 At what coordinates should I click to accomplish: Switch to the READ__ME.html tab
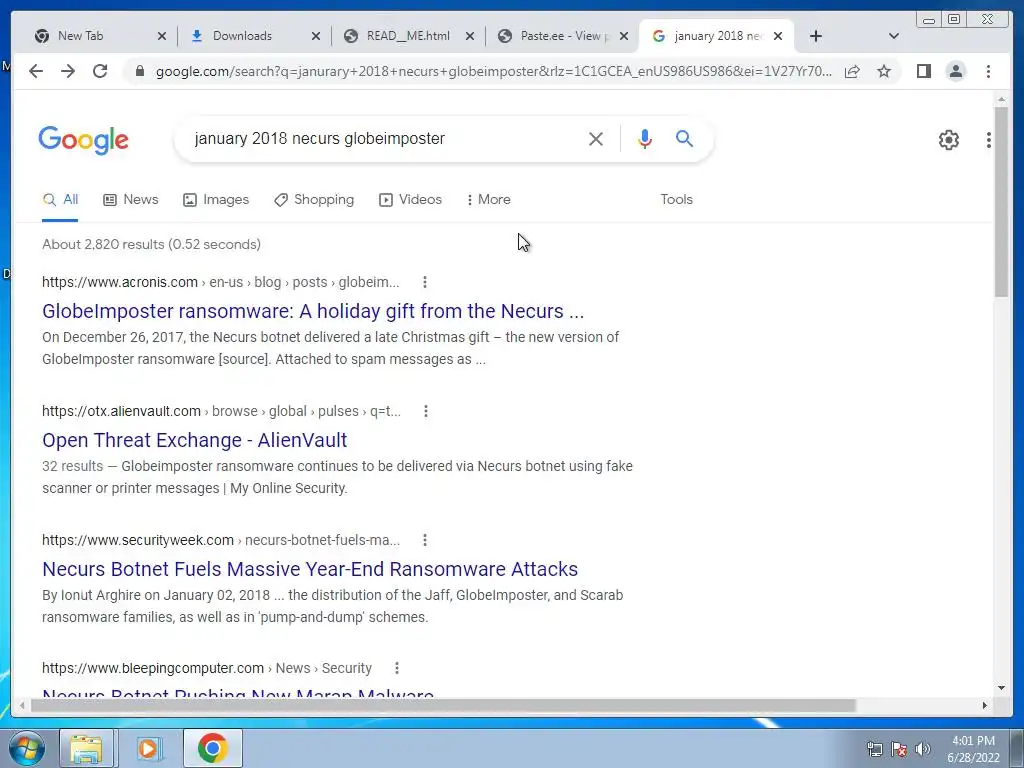click(408, 36)
